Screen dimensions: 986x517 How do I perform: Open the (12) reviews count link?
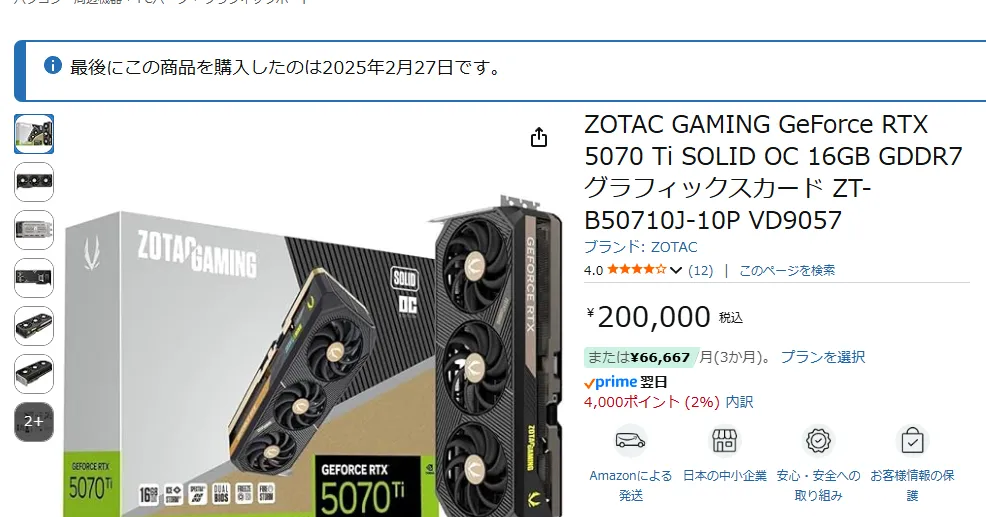click(x=701, y=270)
